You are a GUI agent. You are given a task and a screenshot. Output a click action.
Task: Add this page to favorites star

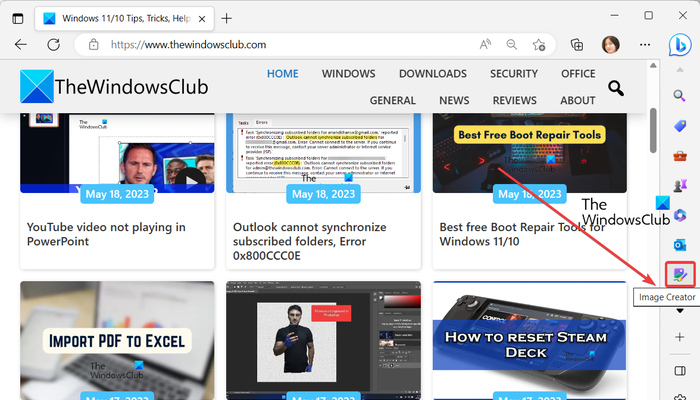(x=539, y=45)
